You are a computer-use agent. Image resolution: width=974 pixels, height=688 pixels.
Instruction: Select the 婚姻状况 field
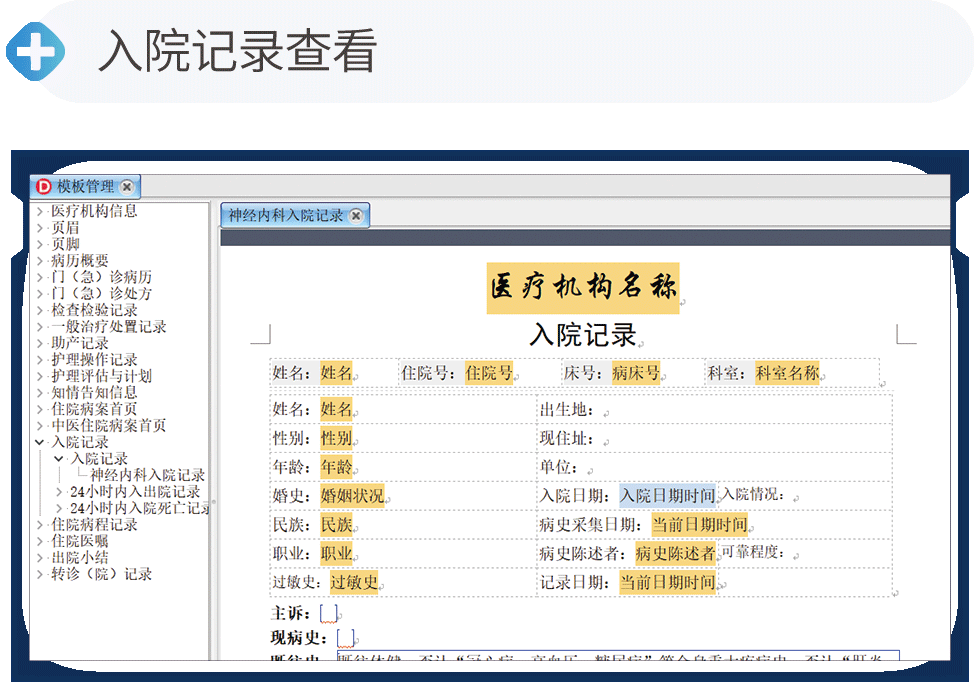(351, 495)
